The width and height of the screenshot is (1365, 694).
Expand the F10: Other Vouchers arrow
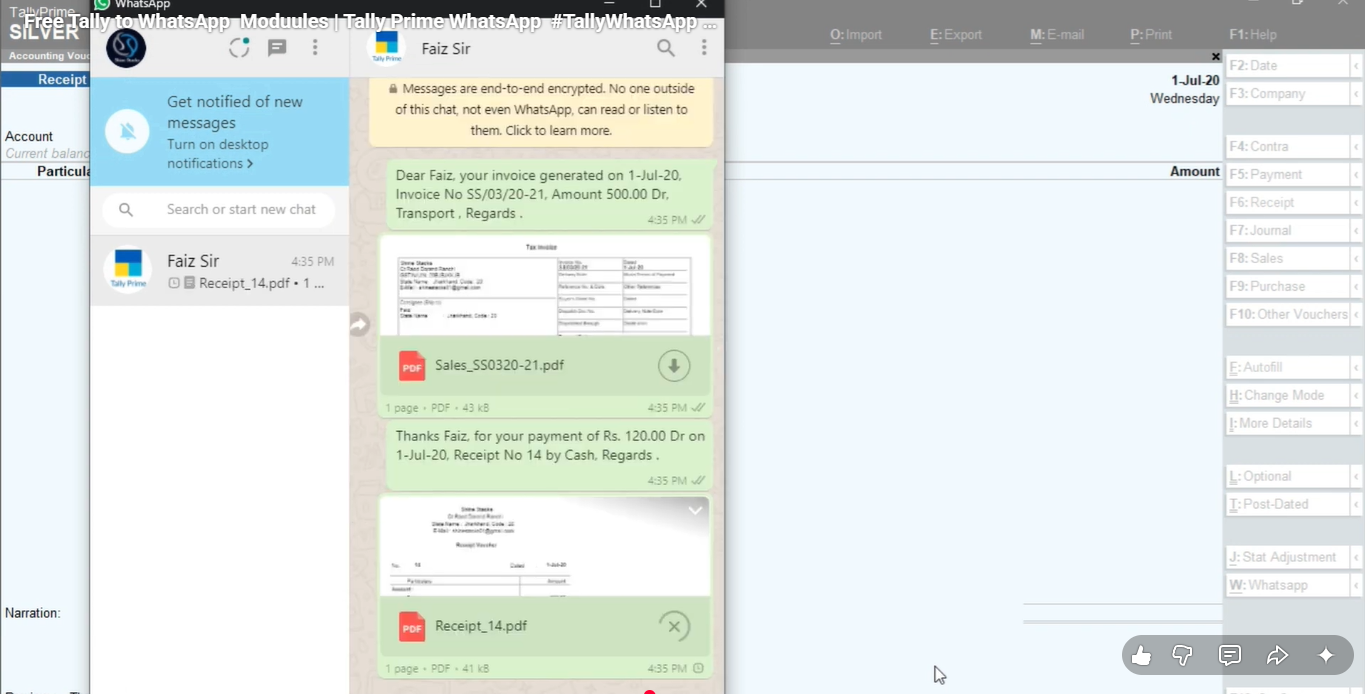1356,315
